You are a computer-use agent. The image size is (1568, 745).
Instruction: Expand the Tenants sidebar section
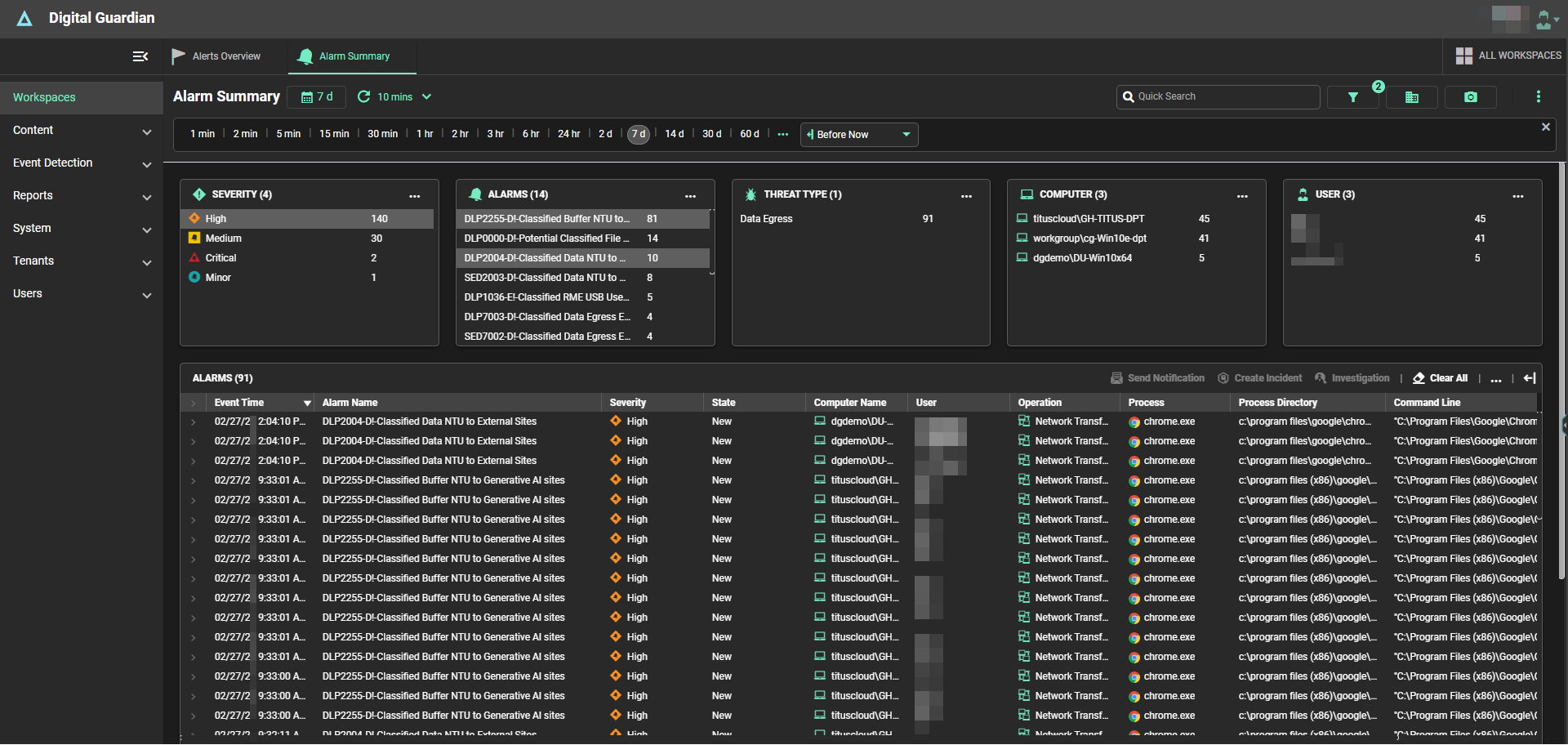click(x=82, y=261)
